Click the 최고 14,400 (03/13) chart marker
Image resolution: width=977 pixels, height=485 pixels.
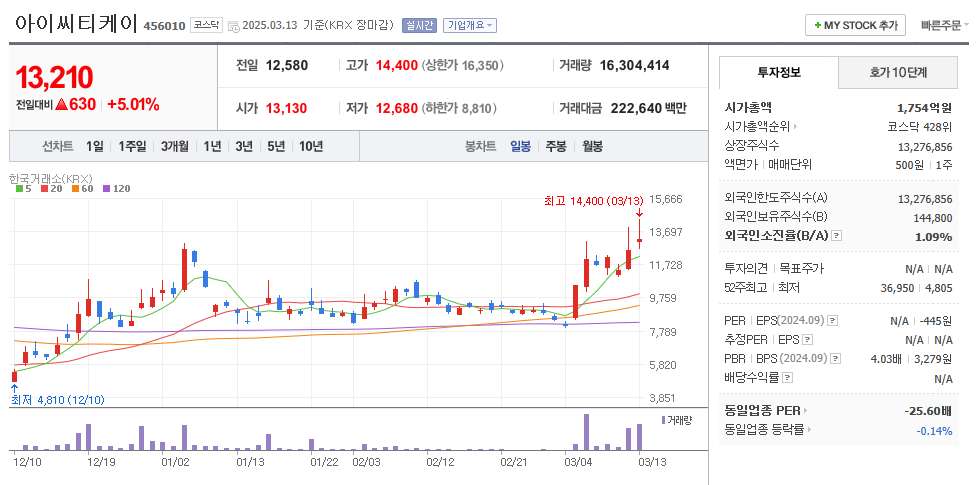coord(594,201)
